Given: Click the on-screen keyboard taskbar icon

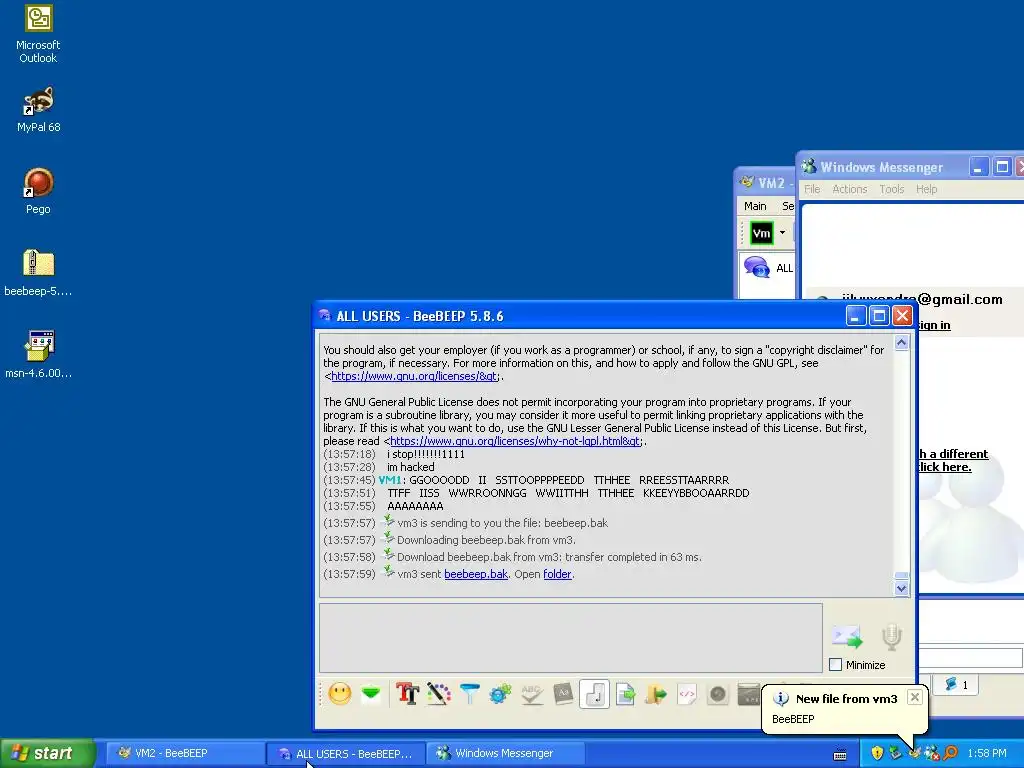Looking at the screenshot, I should point(840,754).
